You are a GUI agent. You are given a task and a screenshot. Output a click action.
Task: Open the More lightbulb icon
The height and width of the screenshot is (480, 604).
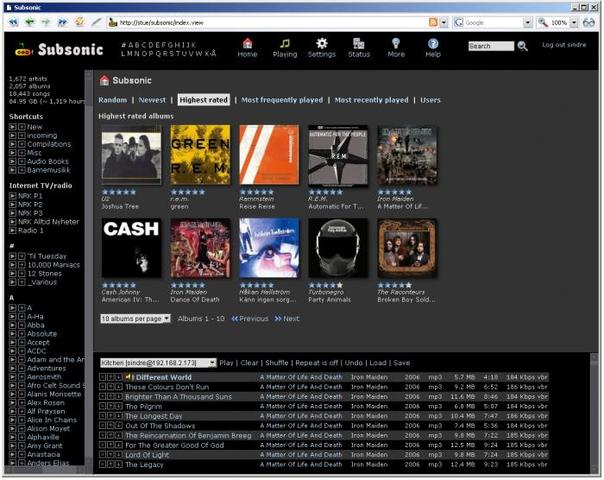396,43
